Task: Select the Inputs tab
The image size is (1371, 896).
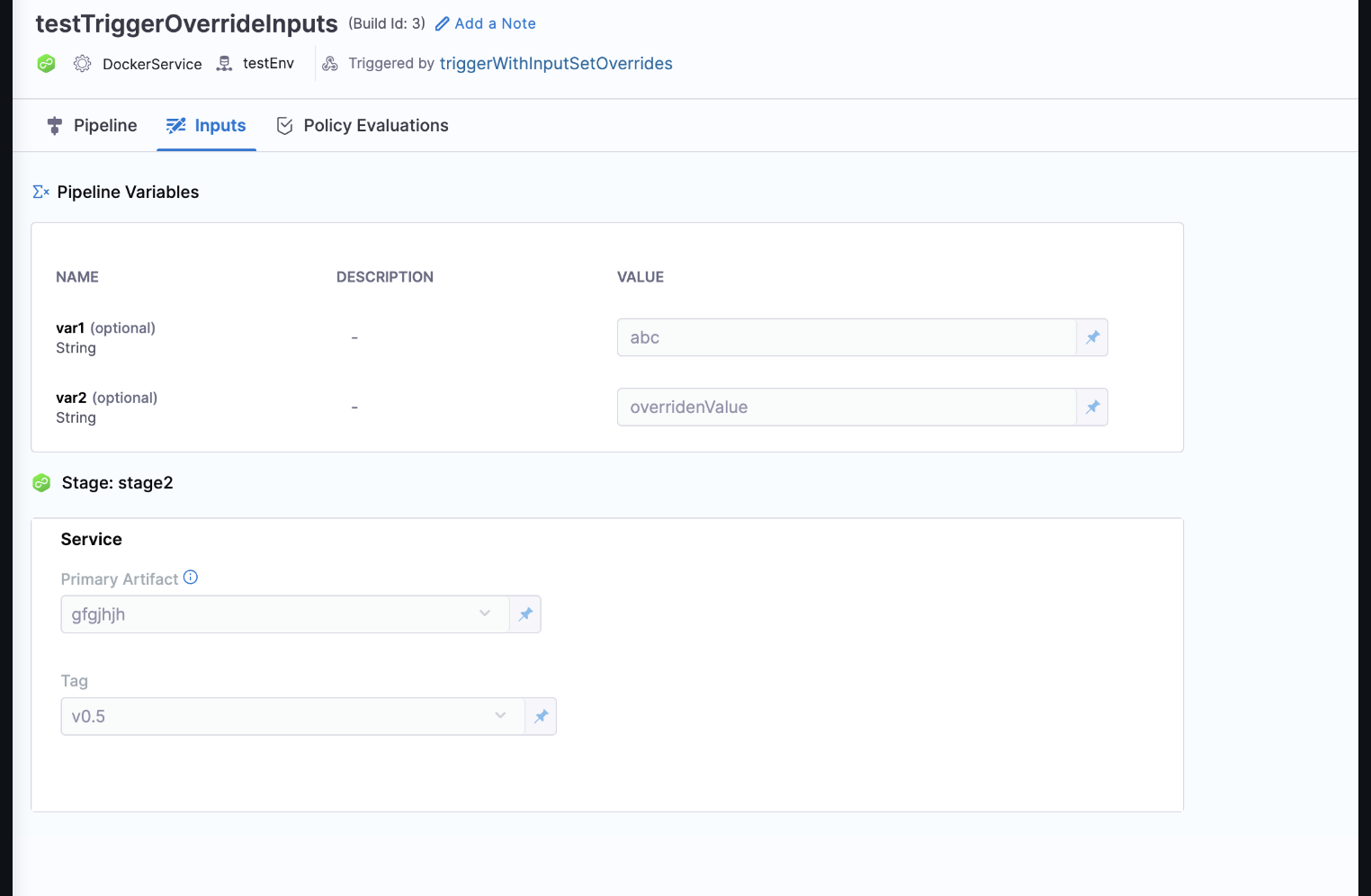Action: click(207, 126)
